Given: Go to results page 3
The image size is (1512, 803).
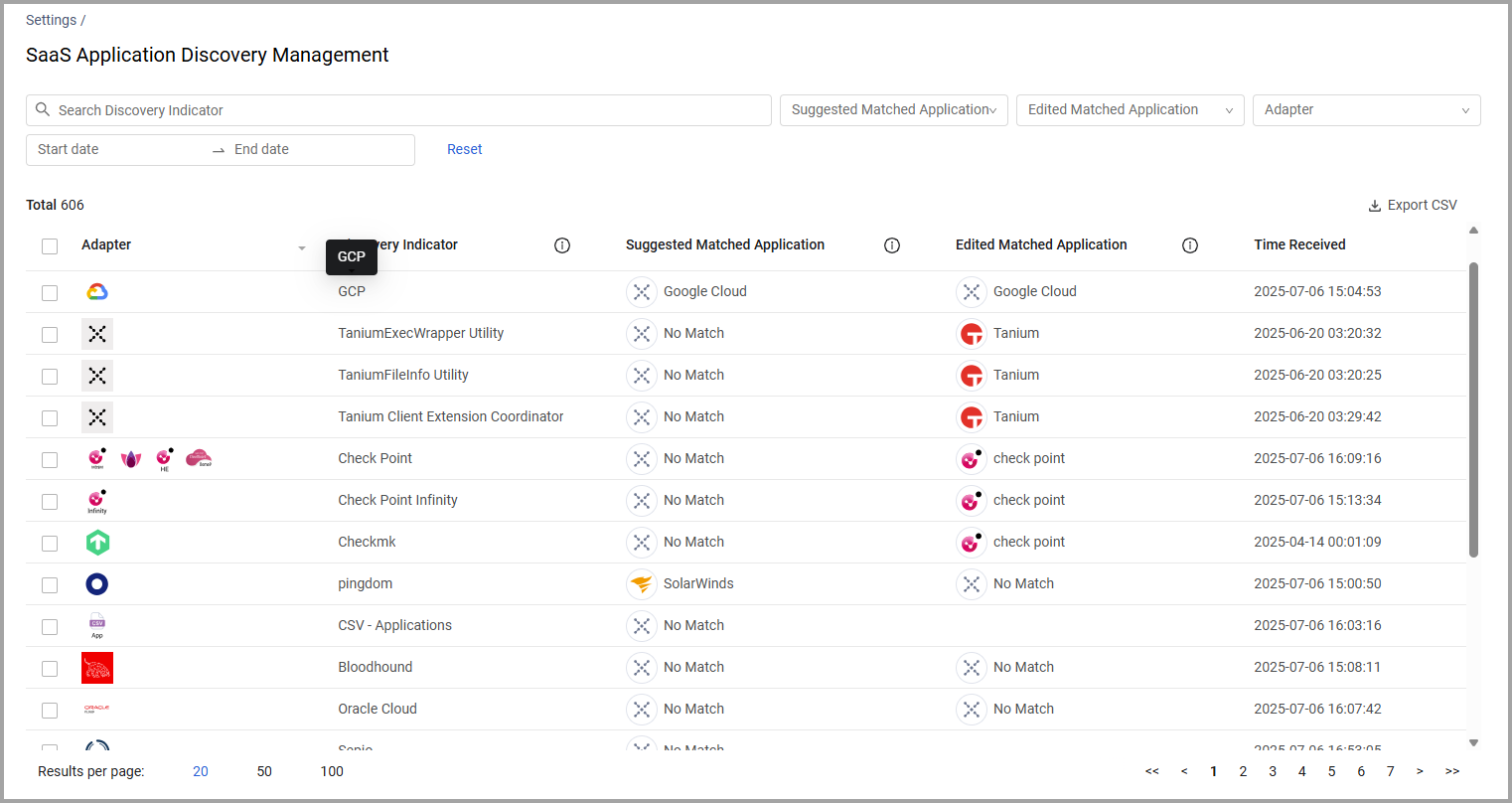Looking at the screenshot, I should (1273, 771).
